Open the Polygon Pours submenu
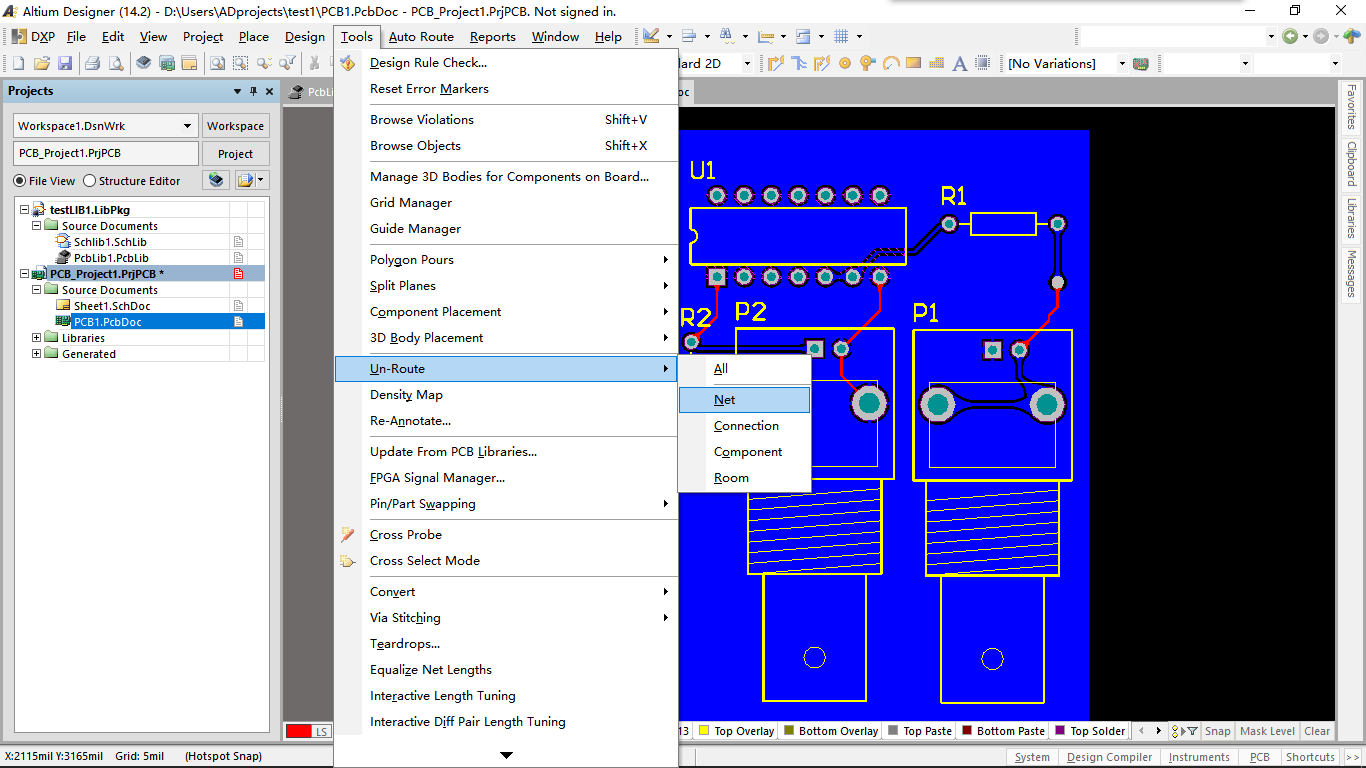Viewport: 1366px width, 768px height. click(x=506, y=260)
